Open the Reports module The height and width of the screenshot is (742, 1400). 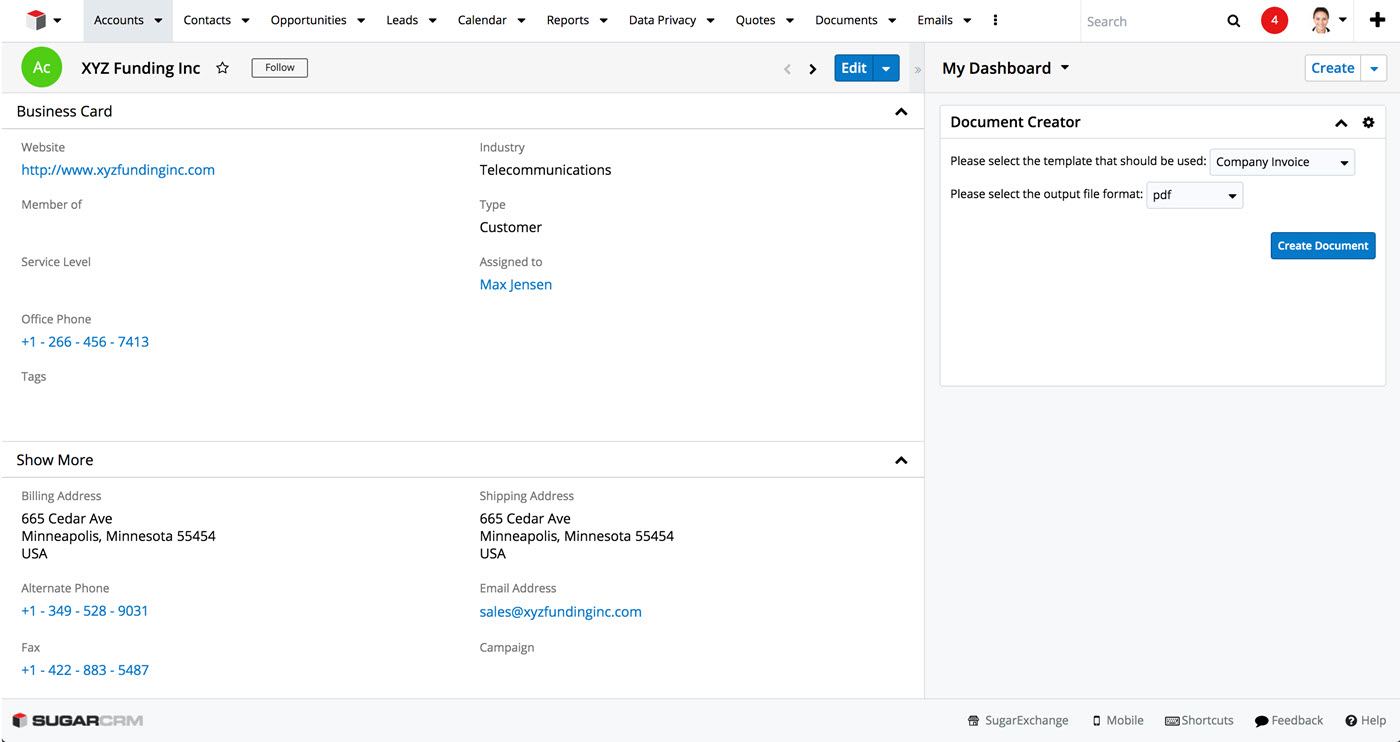tap(567, 20)
